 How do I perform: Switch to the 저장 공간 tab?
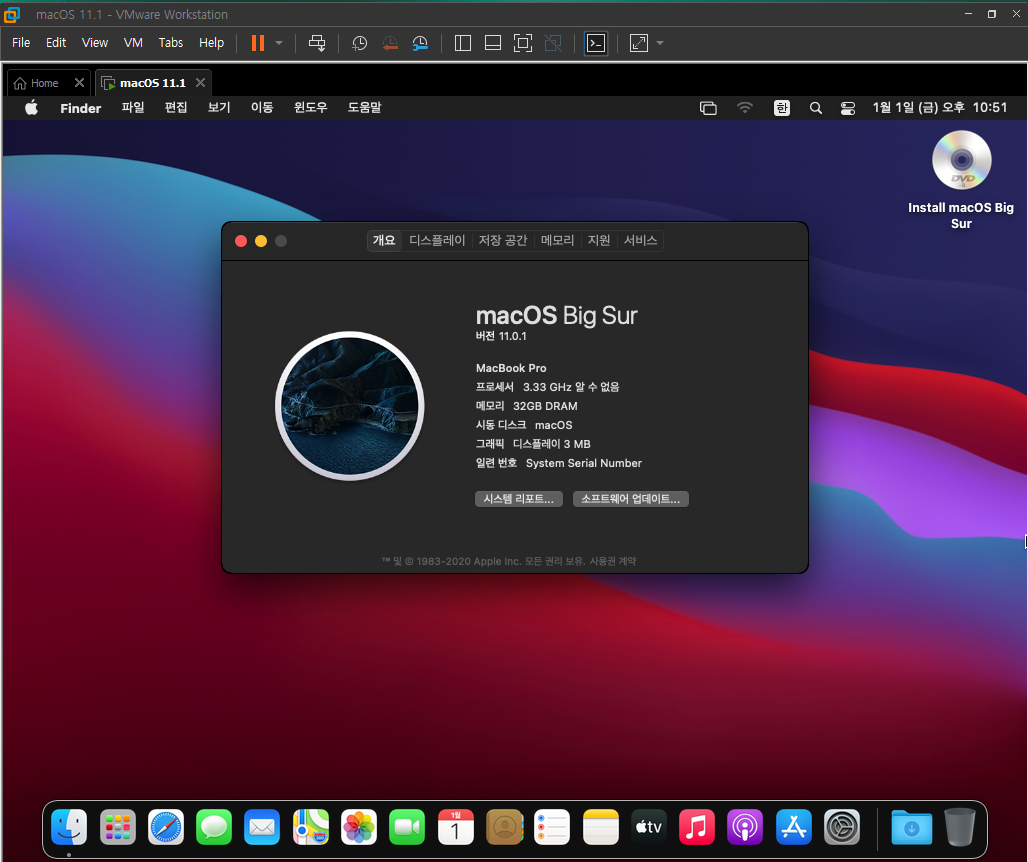503,241
